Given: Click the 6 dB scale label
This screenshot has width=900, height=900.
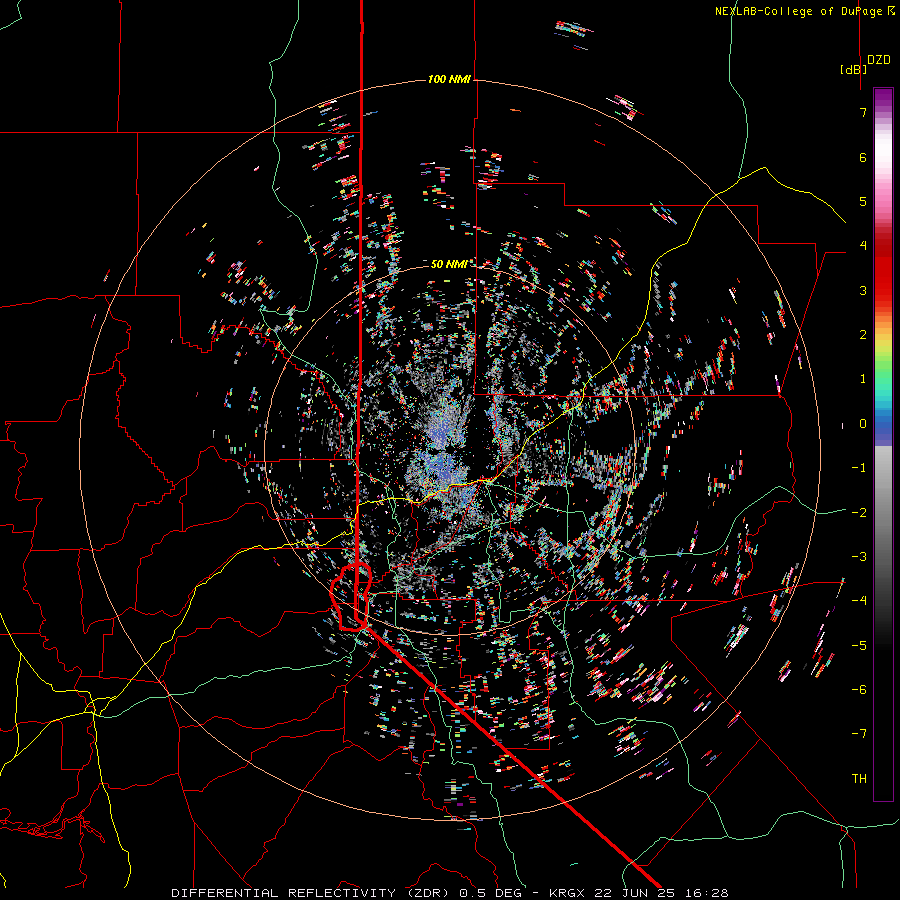Looking at the screenshot, I should tap(863, 157).
